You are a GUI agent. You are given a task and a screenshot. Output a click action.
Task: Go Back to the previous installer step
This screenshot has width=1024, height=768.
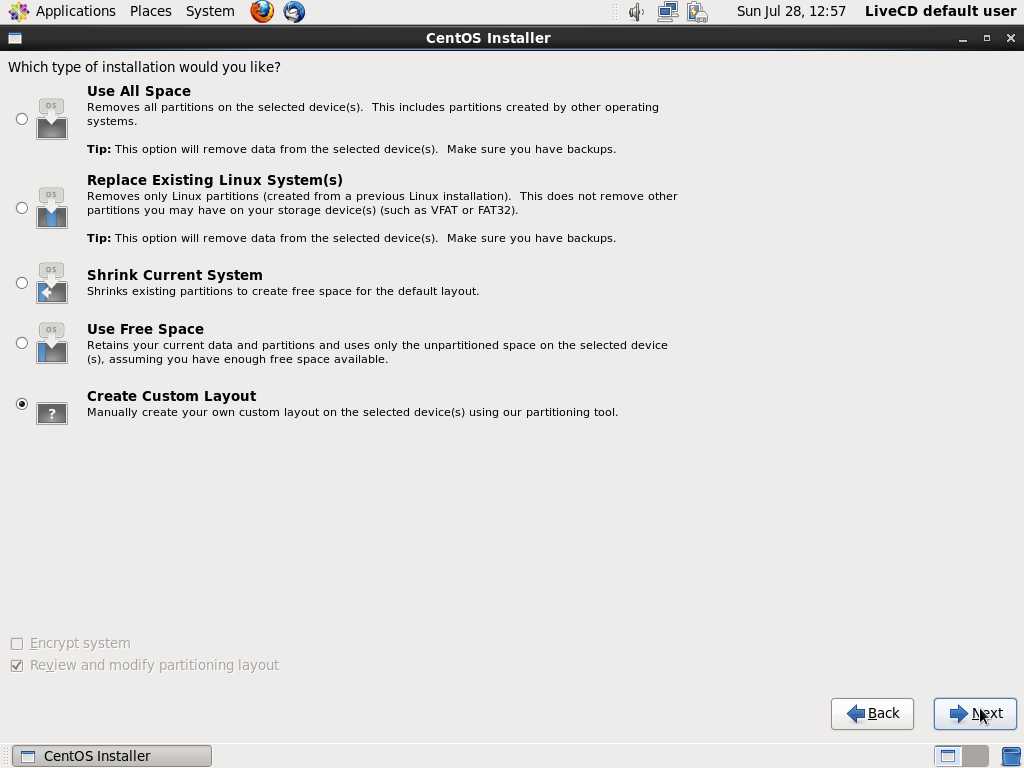[872, 714]
